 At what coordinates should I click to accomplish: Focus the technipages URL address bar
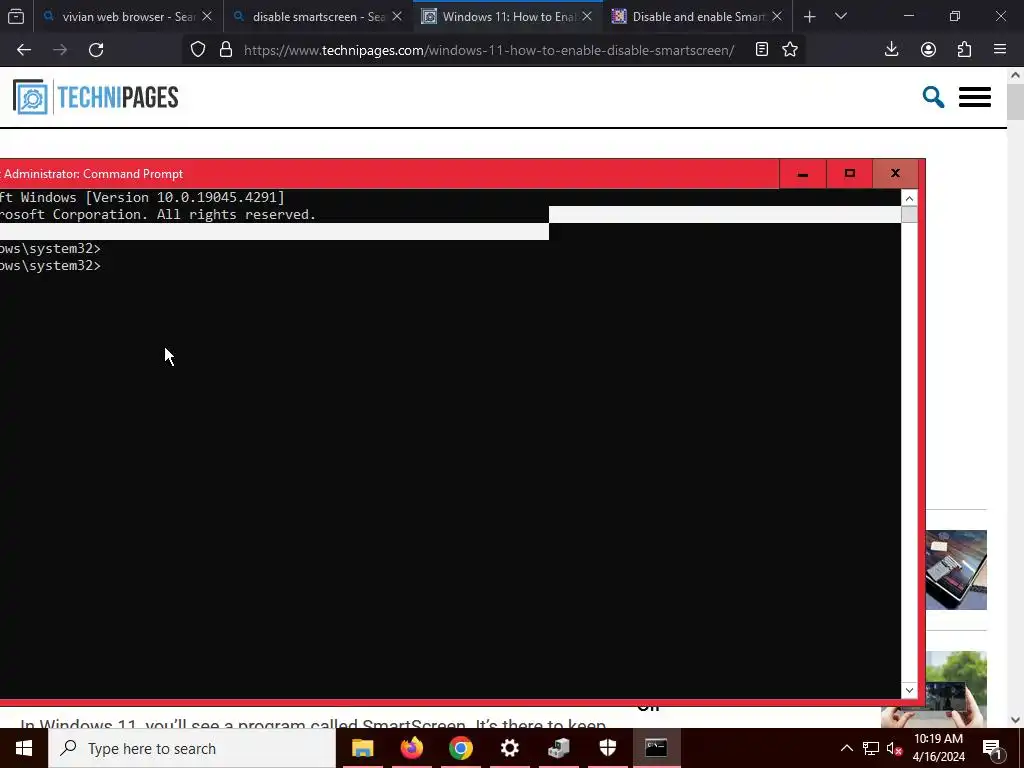click(x=488, y=50)
